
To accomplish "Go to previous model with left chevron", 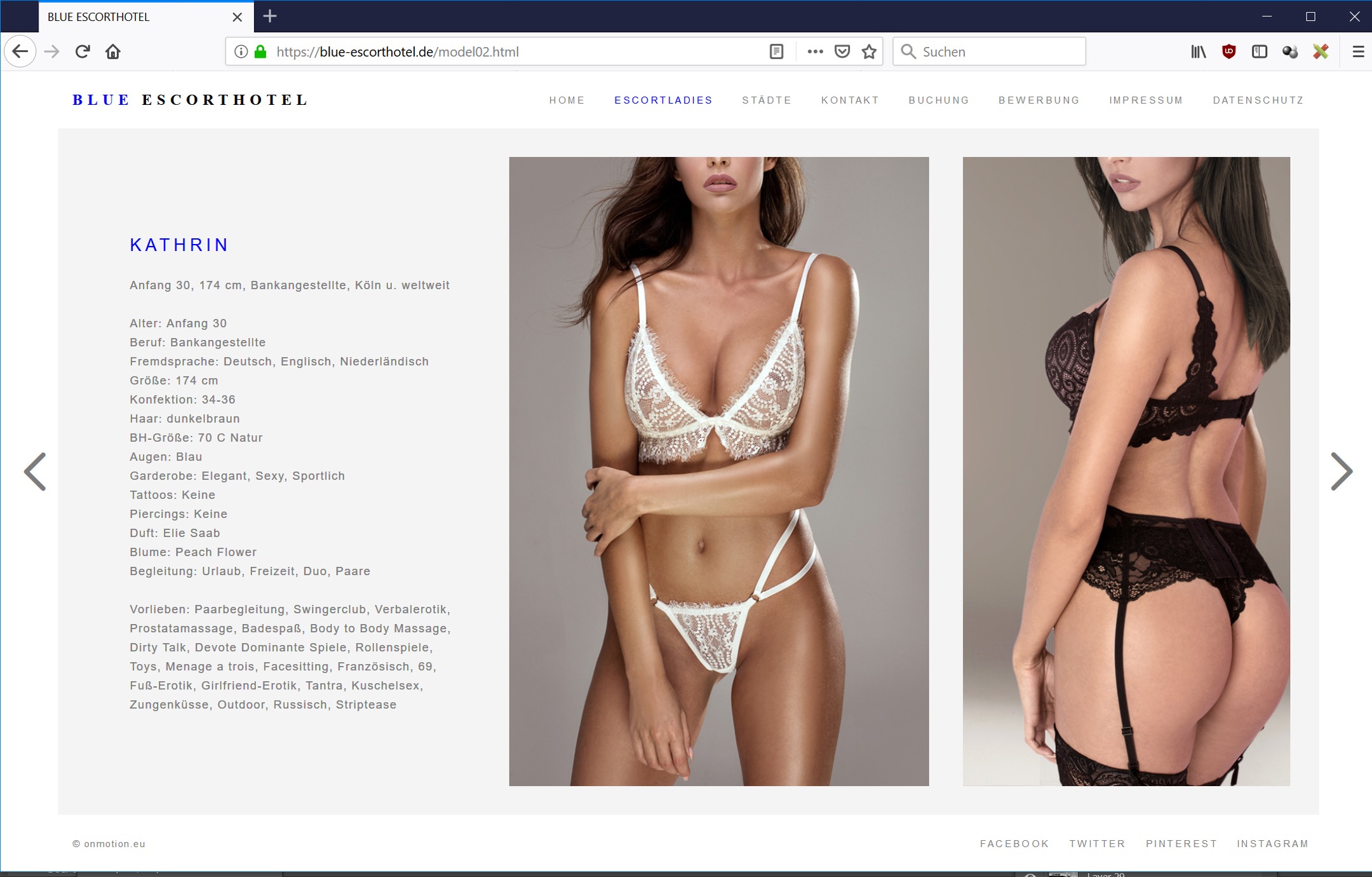I will 34,472.
